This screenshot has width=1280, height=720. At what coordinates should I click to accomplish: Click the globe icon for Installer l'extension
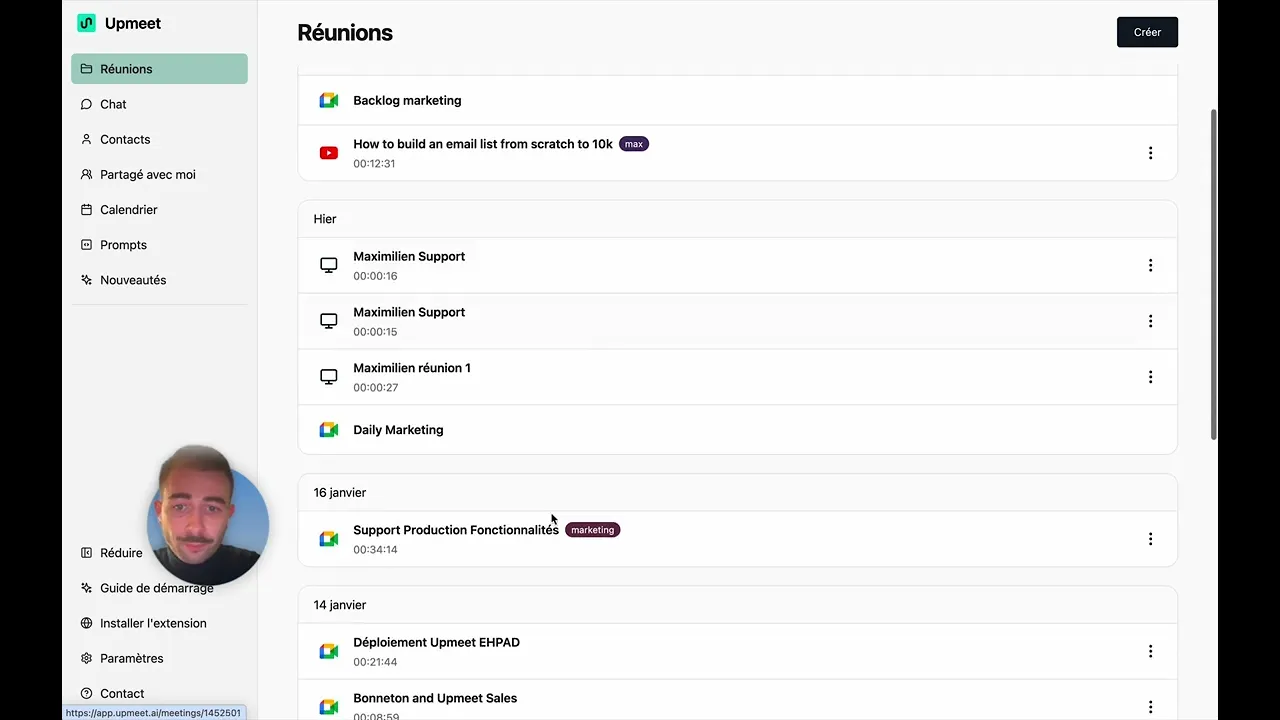87,623
